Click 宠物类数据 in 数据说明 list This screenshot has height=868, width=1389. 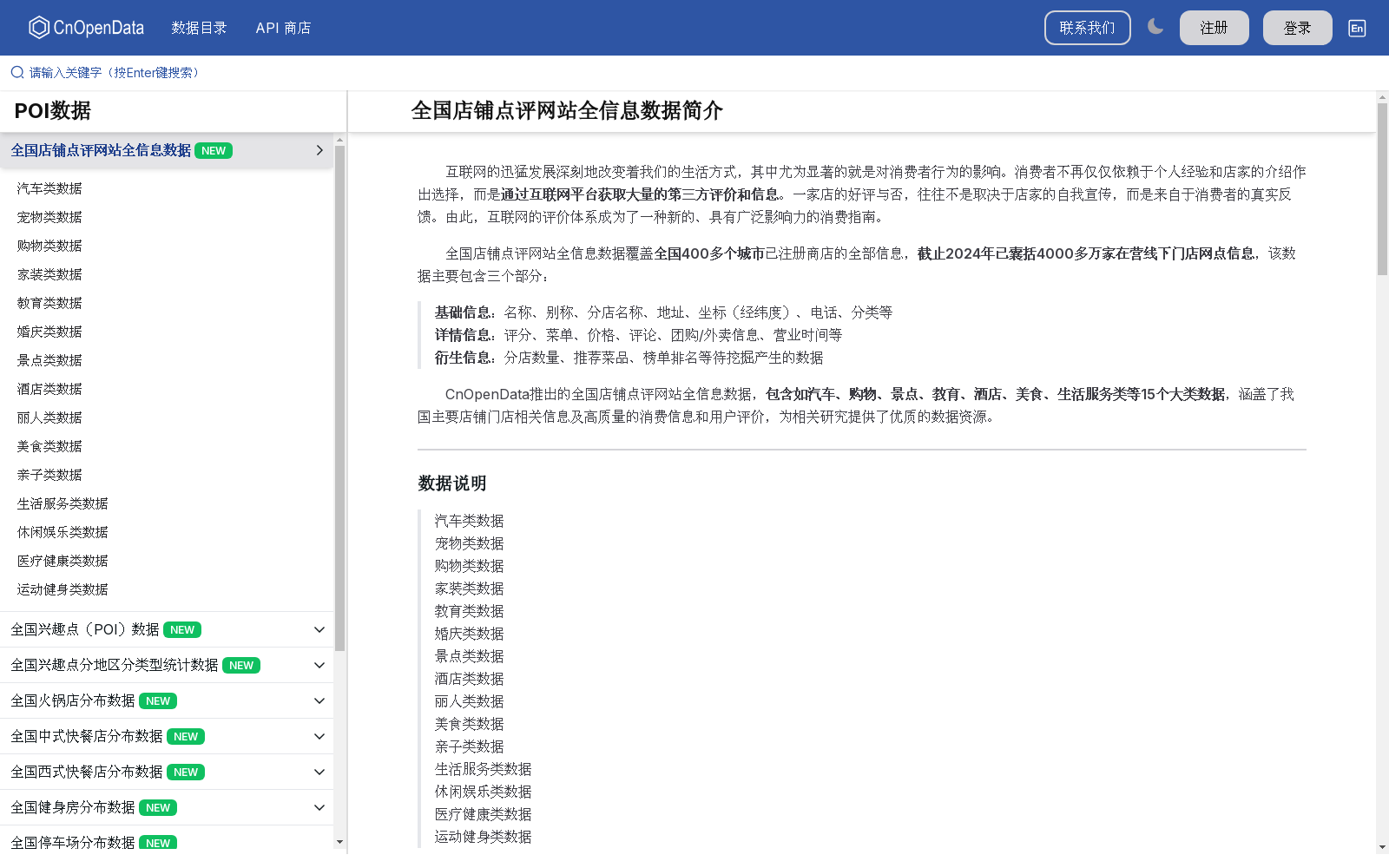point(469,543)
